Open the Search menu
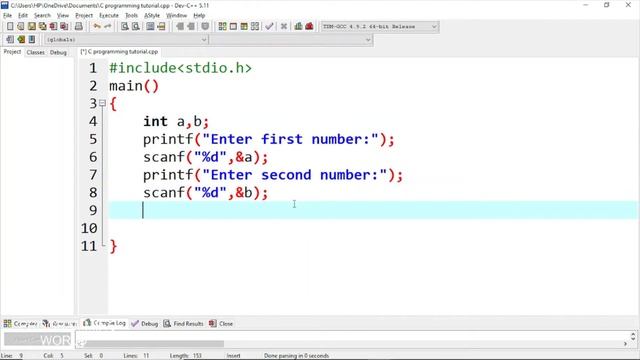The height and width of the screenshot is (360, 640). click(42, 16)
